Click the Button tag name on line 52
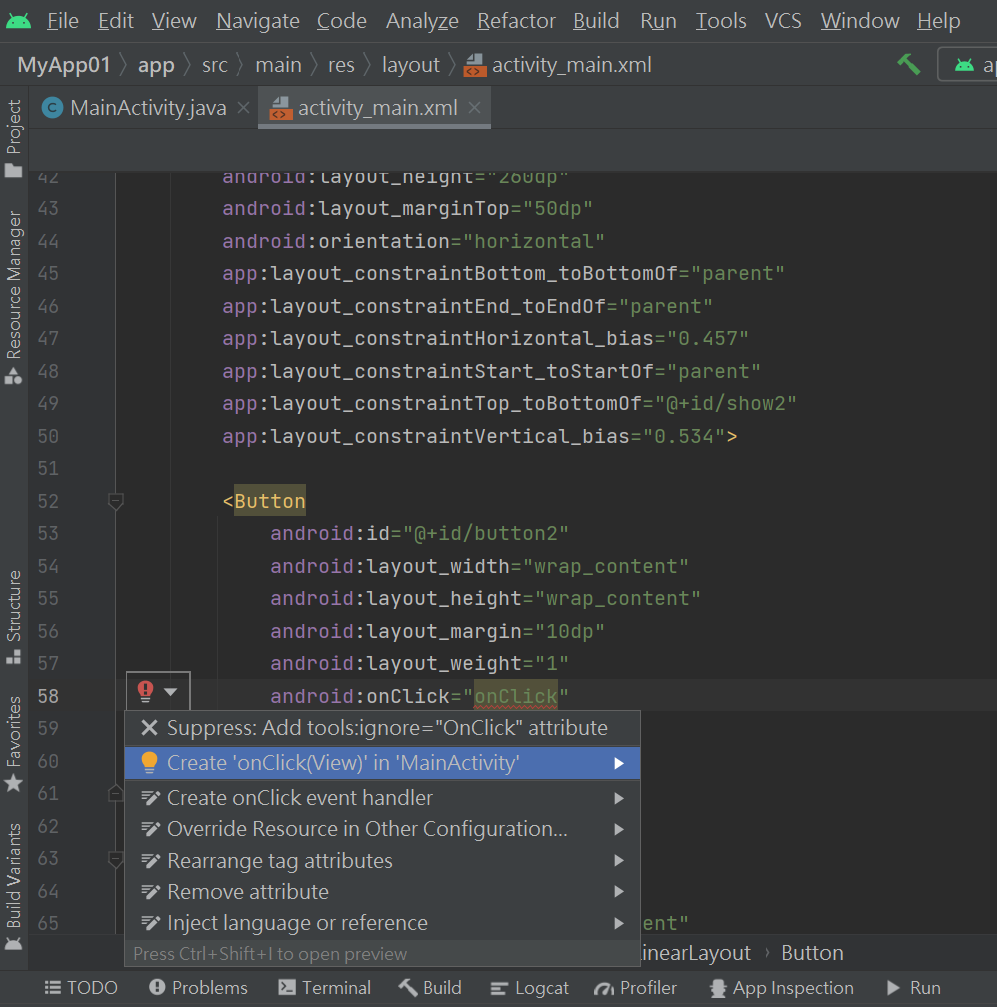Viewport: 997px width, 1007px height. click(x=270, y=501)
